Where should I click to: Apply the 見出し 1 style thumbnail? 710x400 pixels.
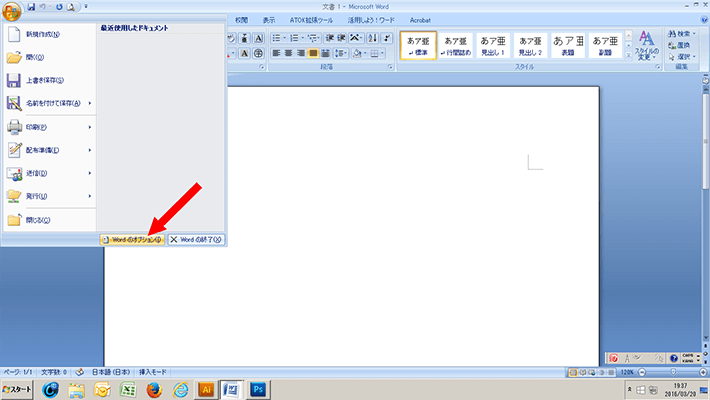(x=492, y=44)
